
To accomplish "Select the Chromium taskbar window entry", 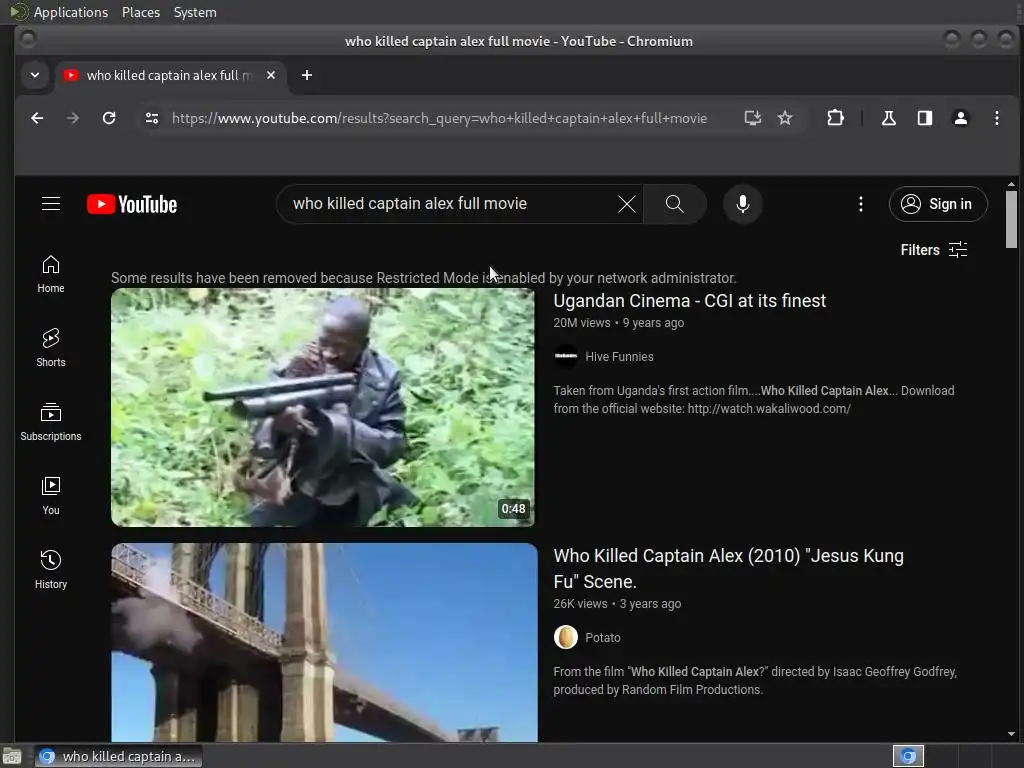I will click(118, 756).
